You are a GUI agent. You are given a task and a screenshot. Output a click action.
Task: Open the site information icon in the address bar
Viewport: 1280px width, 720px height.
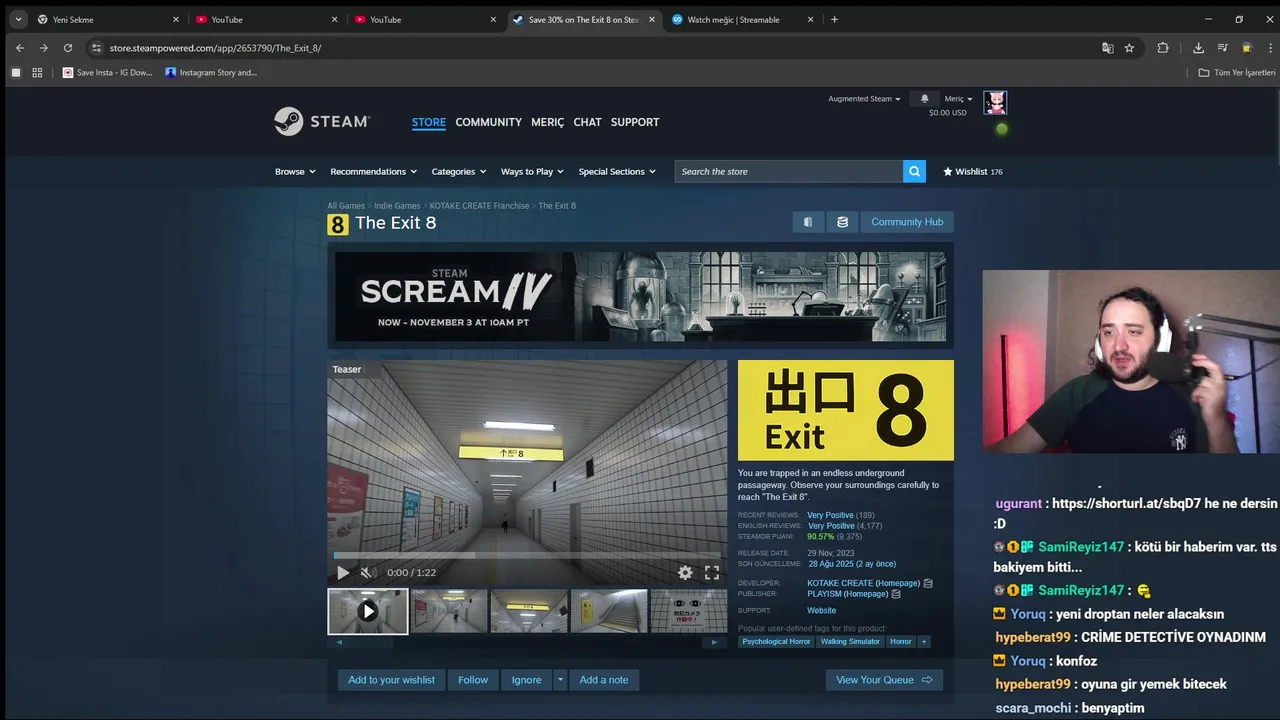coord(96,47)
